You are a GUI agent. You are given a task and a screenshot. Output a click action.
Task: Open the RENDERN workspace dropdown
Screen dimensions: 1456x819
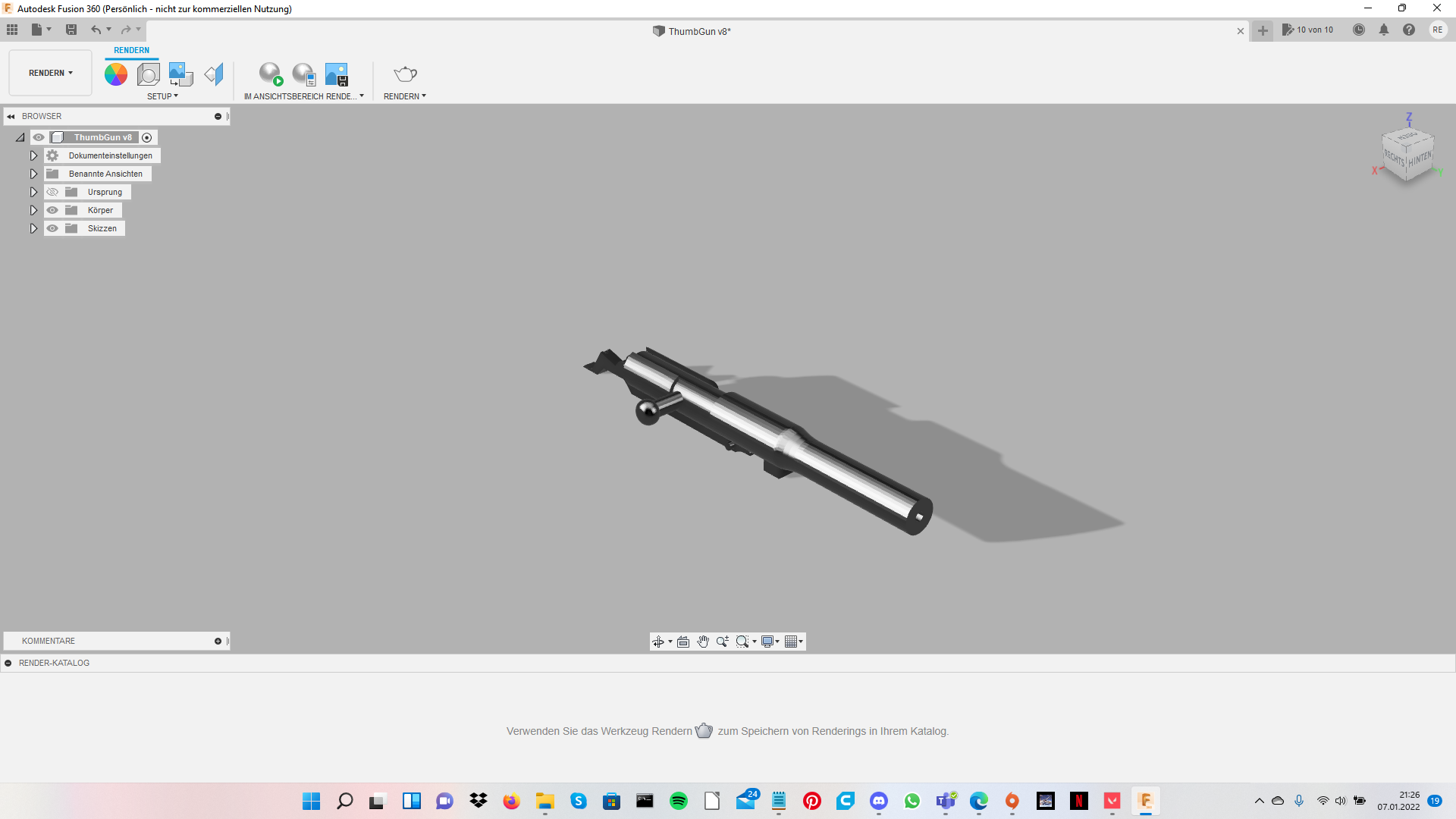[50, 73]
